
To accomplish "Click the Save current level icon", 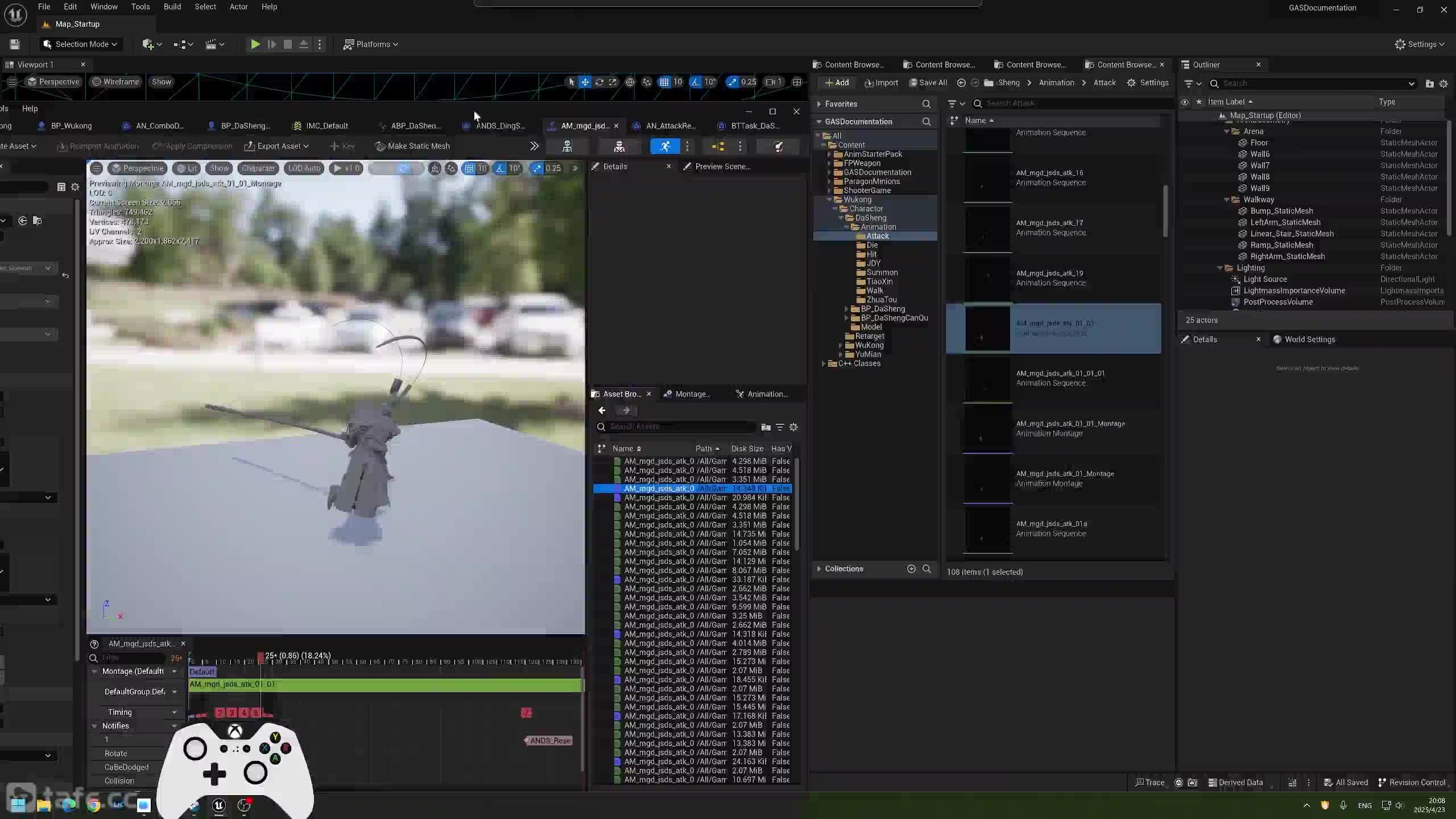I will (x=15, y=44).
